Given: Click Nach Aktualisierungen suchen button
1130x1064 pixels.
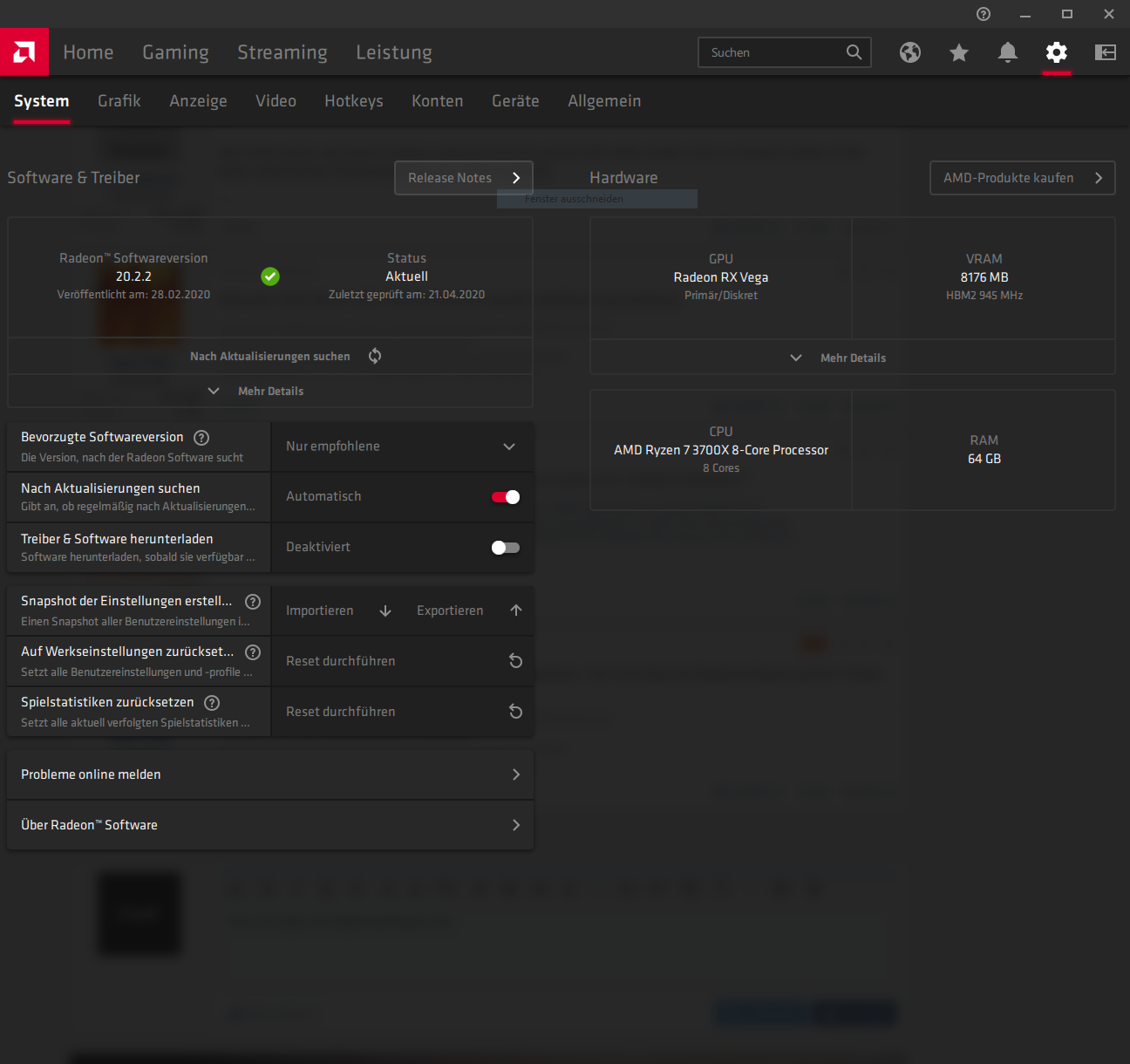Looking at the screenshot, I should click(x=270, y=356).
